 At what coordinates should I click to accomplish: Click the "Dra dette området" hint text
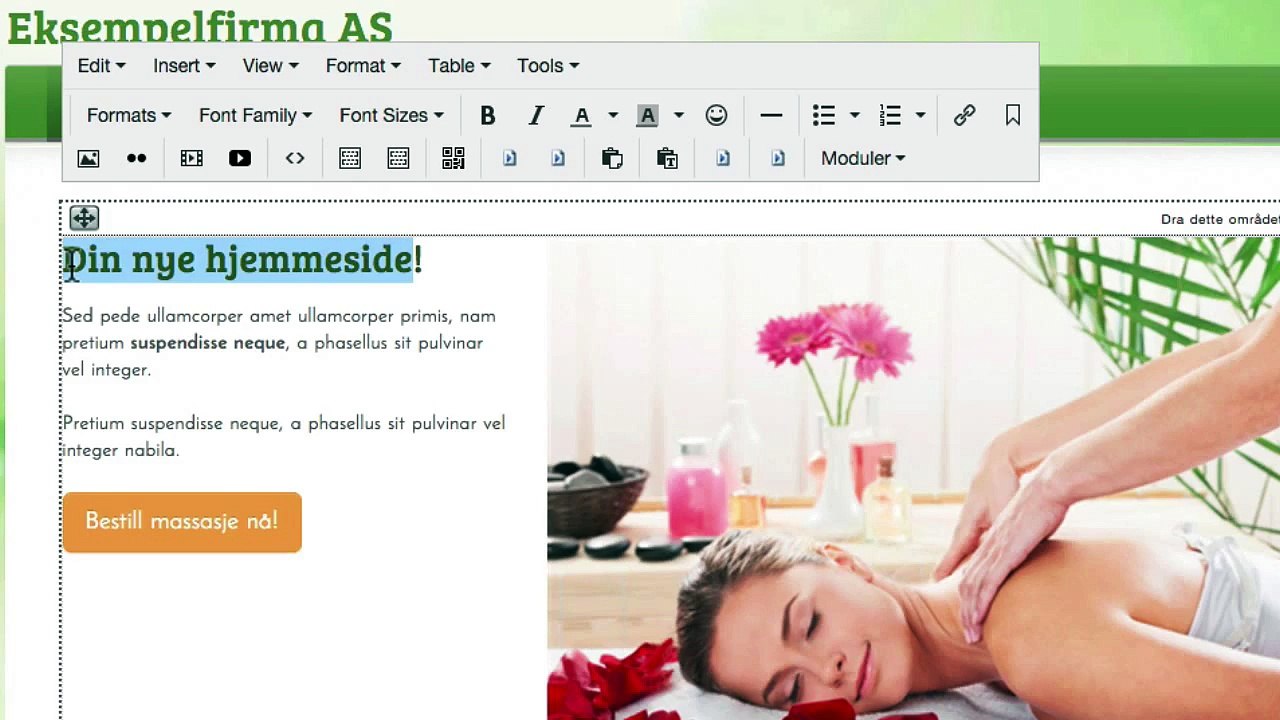point(1220,219)
